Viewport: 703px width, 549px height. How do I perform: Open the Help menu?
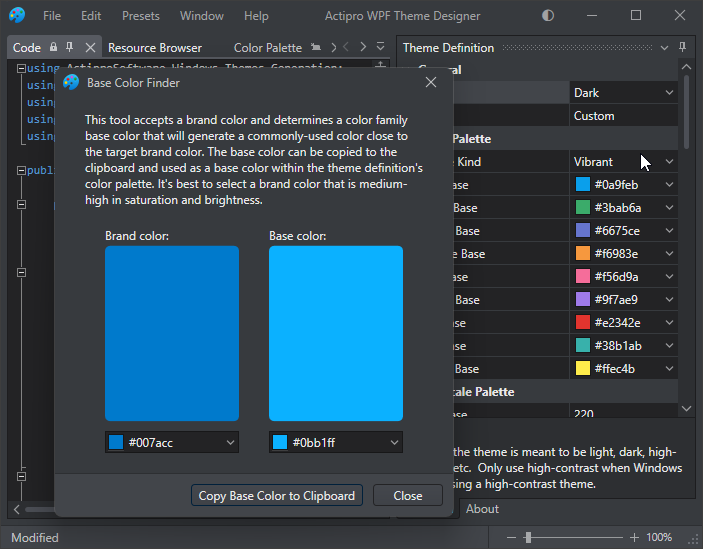coord(256,16)
